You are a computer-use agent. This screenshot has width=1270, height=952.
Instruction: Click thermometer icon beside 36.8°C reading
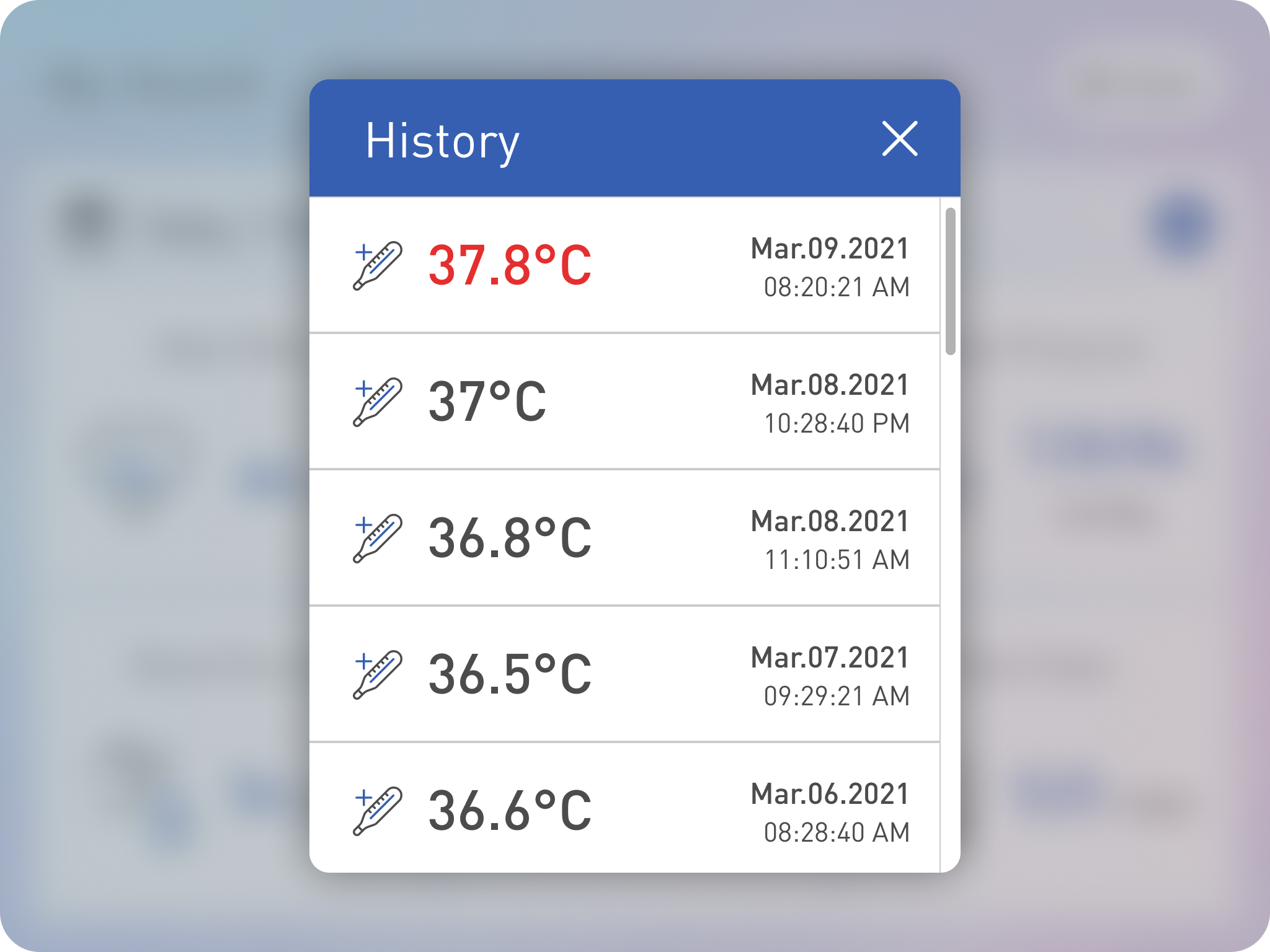point(378,538)
